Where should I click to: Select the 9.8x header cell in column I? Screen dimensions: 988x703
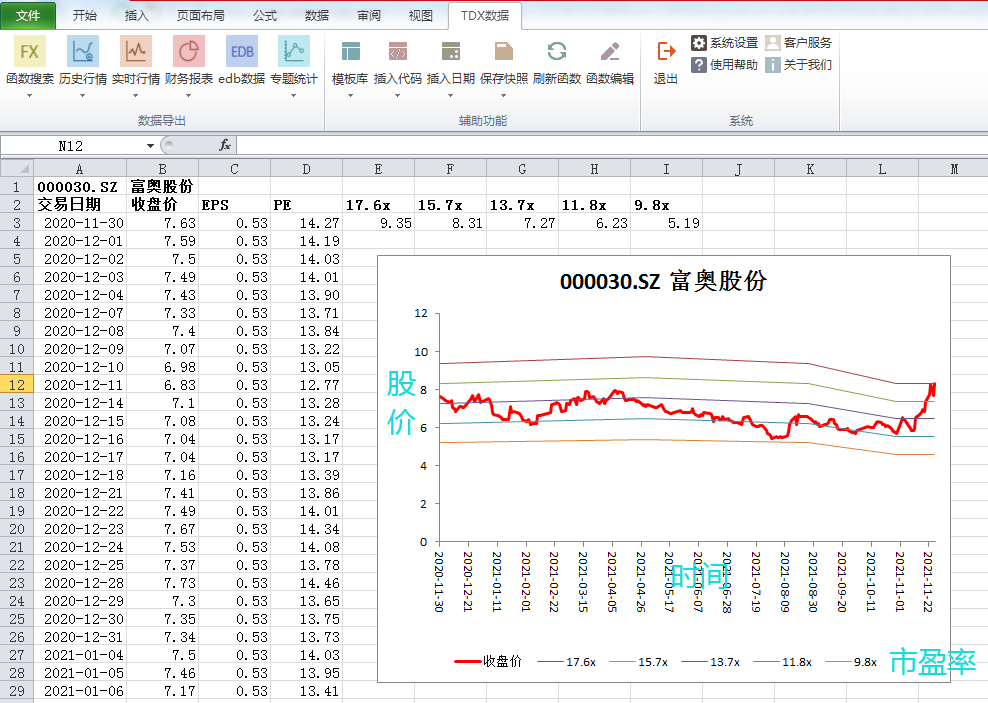click(x=666, y=205)
